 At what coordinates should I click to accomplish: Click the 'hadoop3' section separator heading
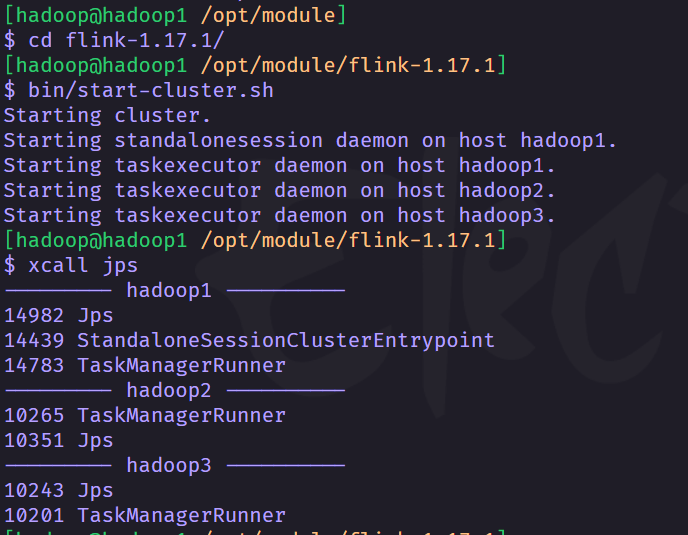click(x=169, y=466)
